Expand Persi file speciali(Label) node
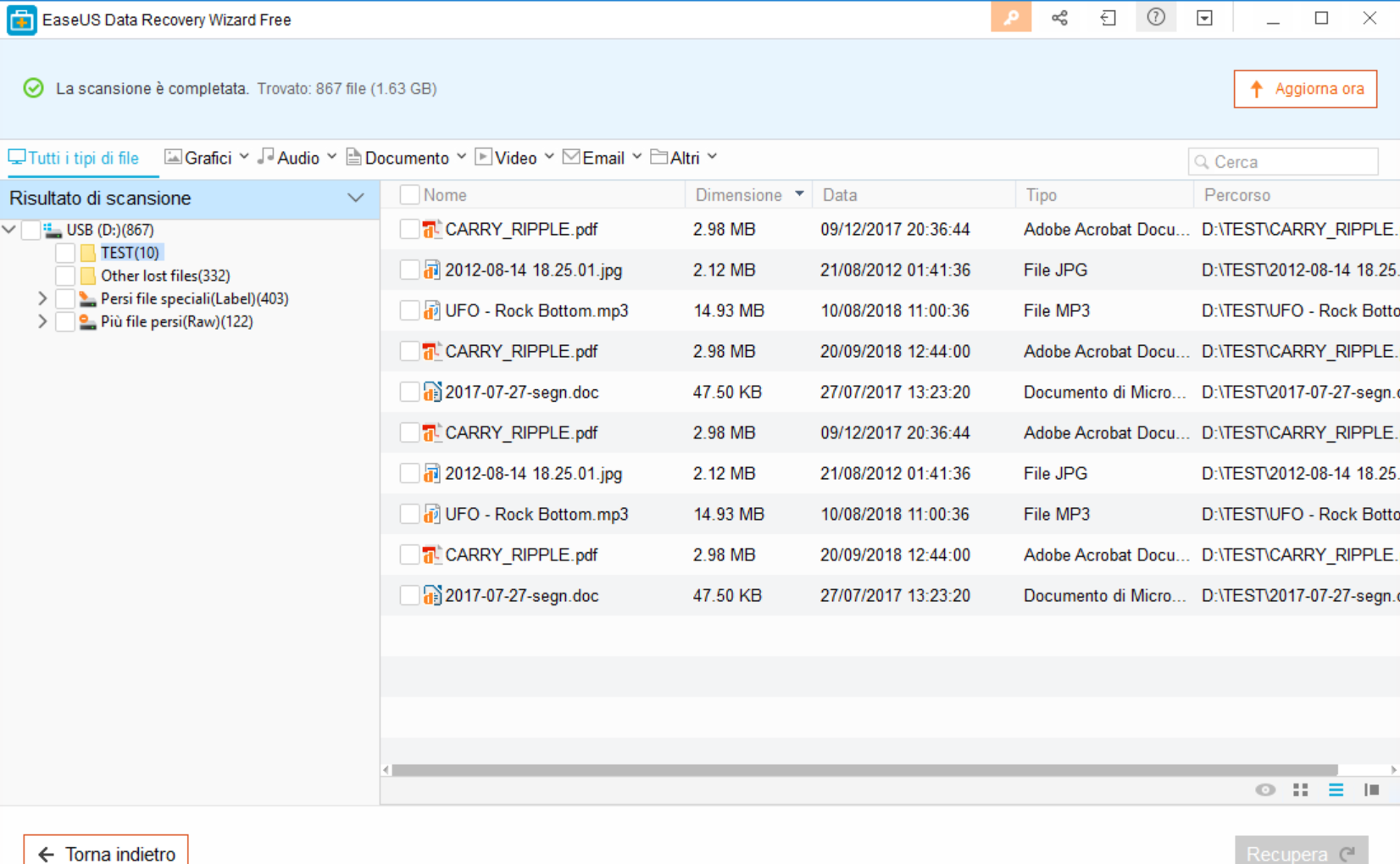This screenshot has width=1400, height=864. click(x=42, y=298)
